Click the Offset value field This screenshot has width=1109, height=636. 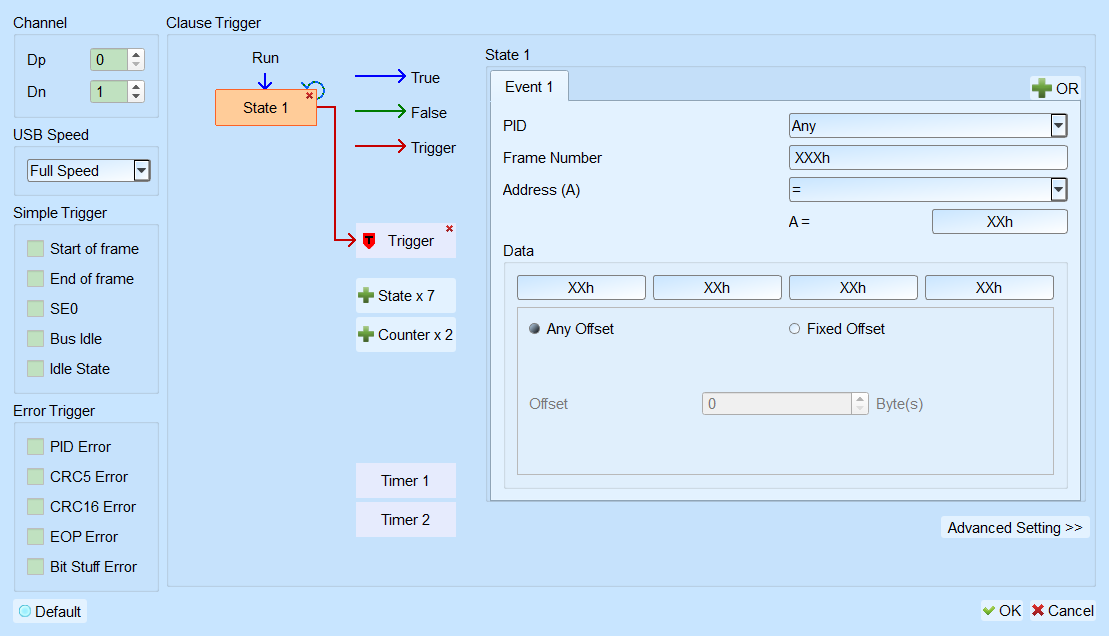coord(777,403)
